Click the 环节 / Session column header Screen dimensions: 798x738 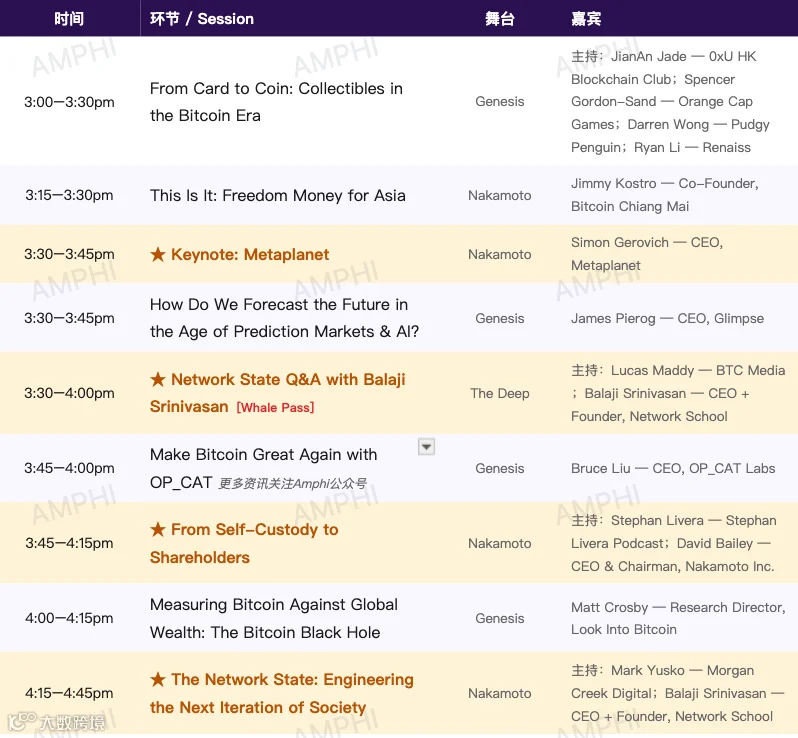202,19
